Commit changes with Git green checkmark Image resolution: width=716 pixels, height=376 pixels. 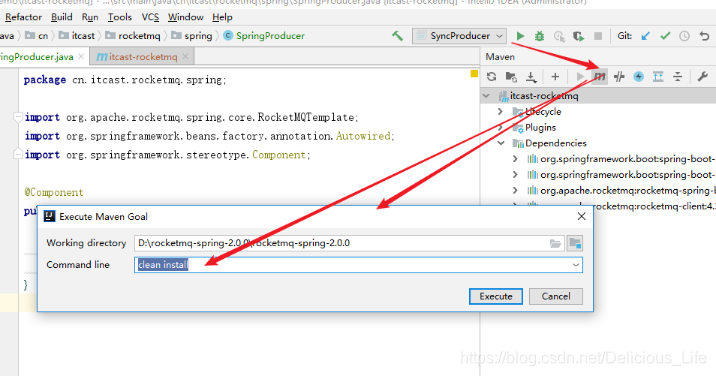tap(665, 36)
